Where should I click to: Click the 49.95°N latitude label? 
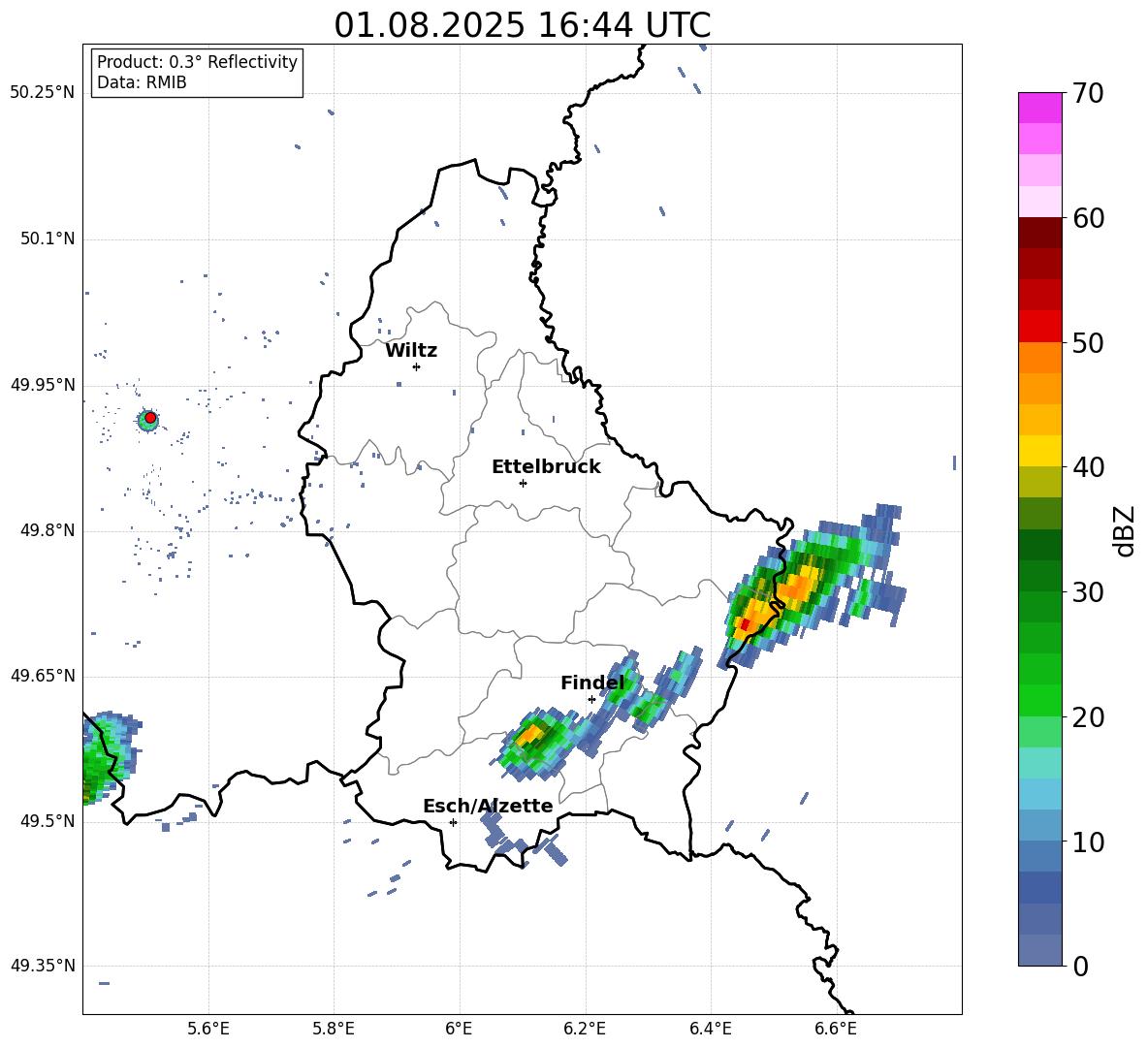[42, 384]
